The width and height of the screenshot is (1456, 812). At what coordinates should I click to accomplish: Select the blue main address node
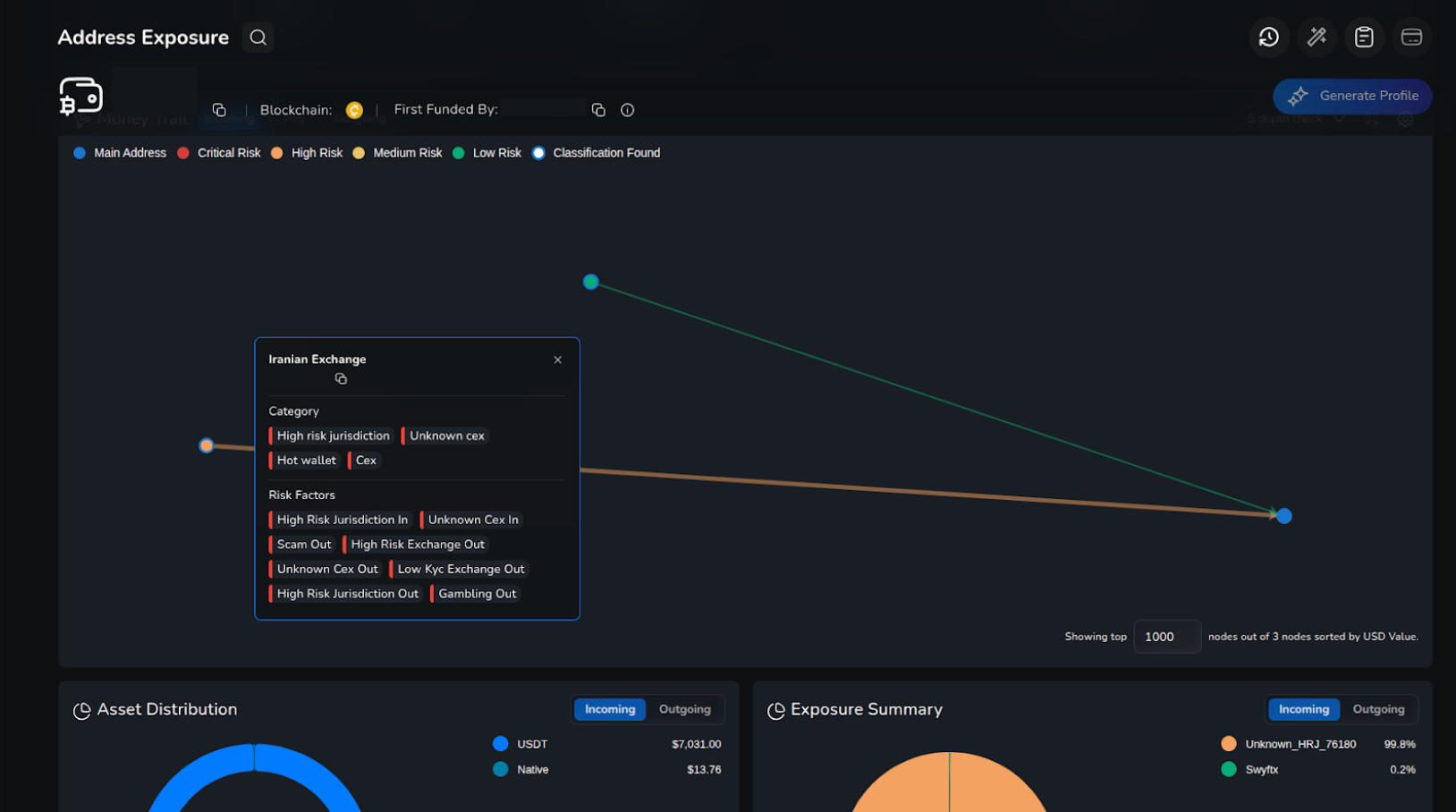[x=1284, y=516]
